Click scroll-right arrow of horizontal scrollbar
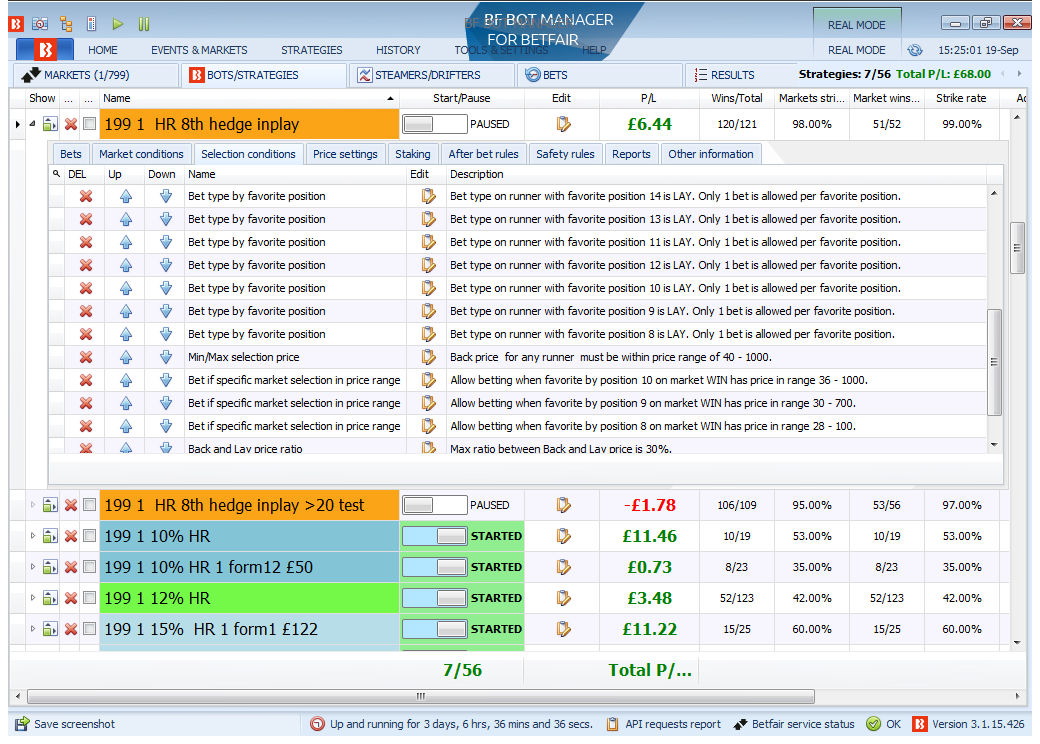The height and width of the screenshot is (744, 1040). click(x=1017, y=696)
